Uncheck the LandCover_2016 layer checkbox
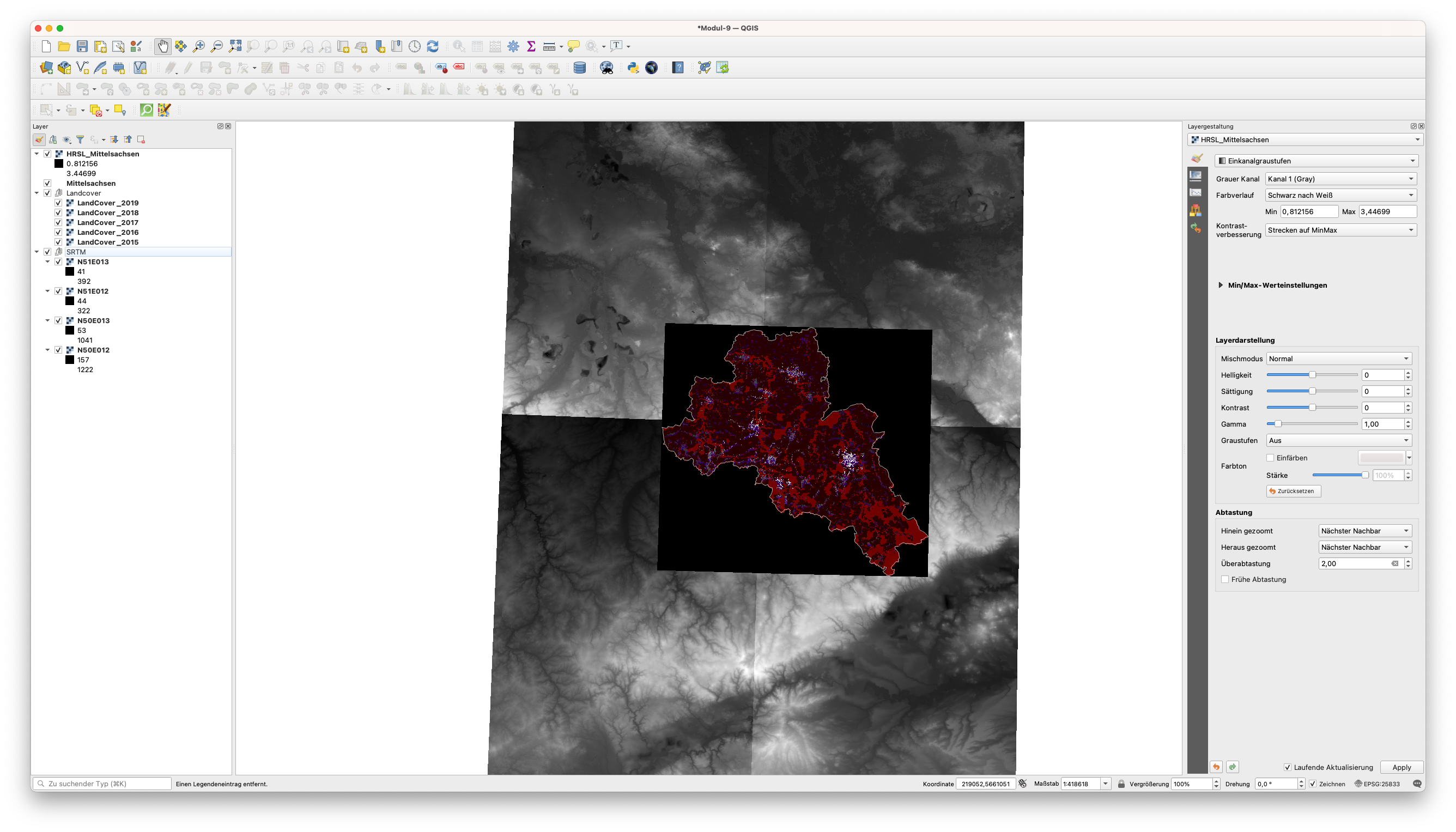 click(x=58, y=233)
